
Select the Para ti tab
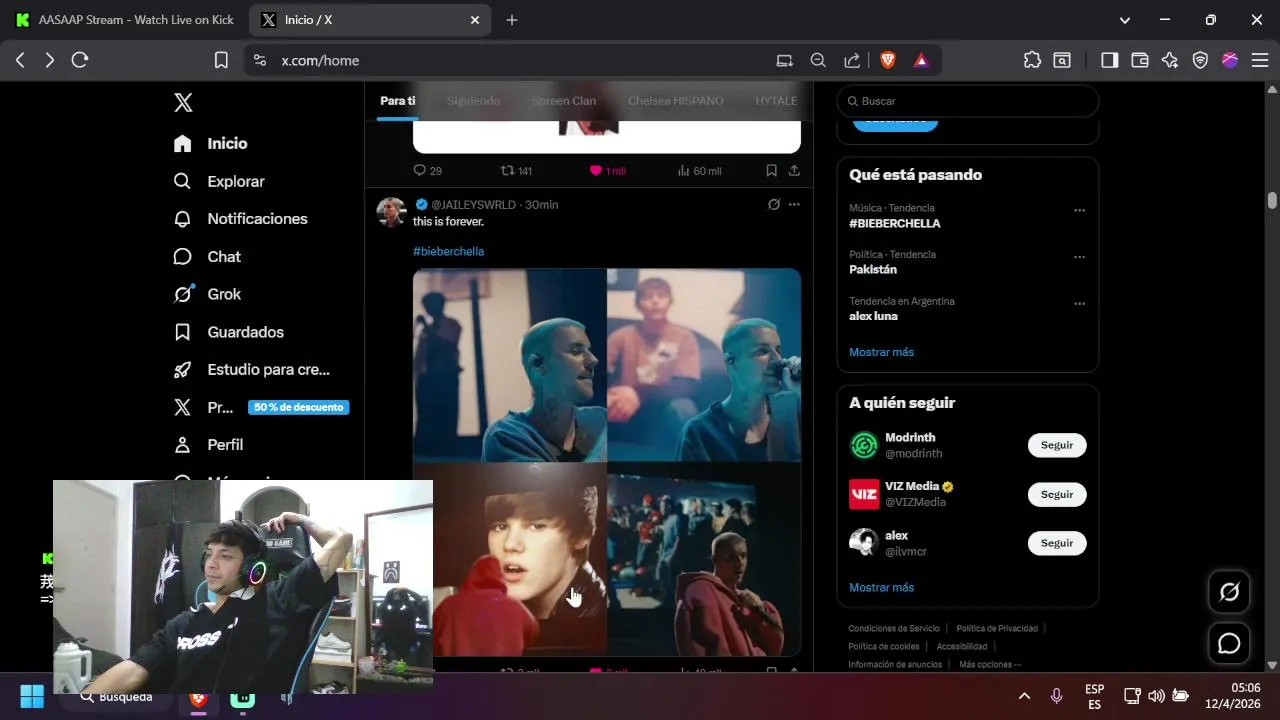pyautogui.click(x=398, y=101)
